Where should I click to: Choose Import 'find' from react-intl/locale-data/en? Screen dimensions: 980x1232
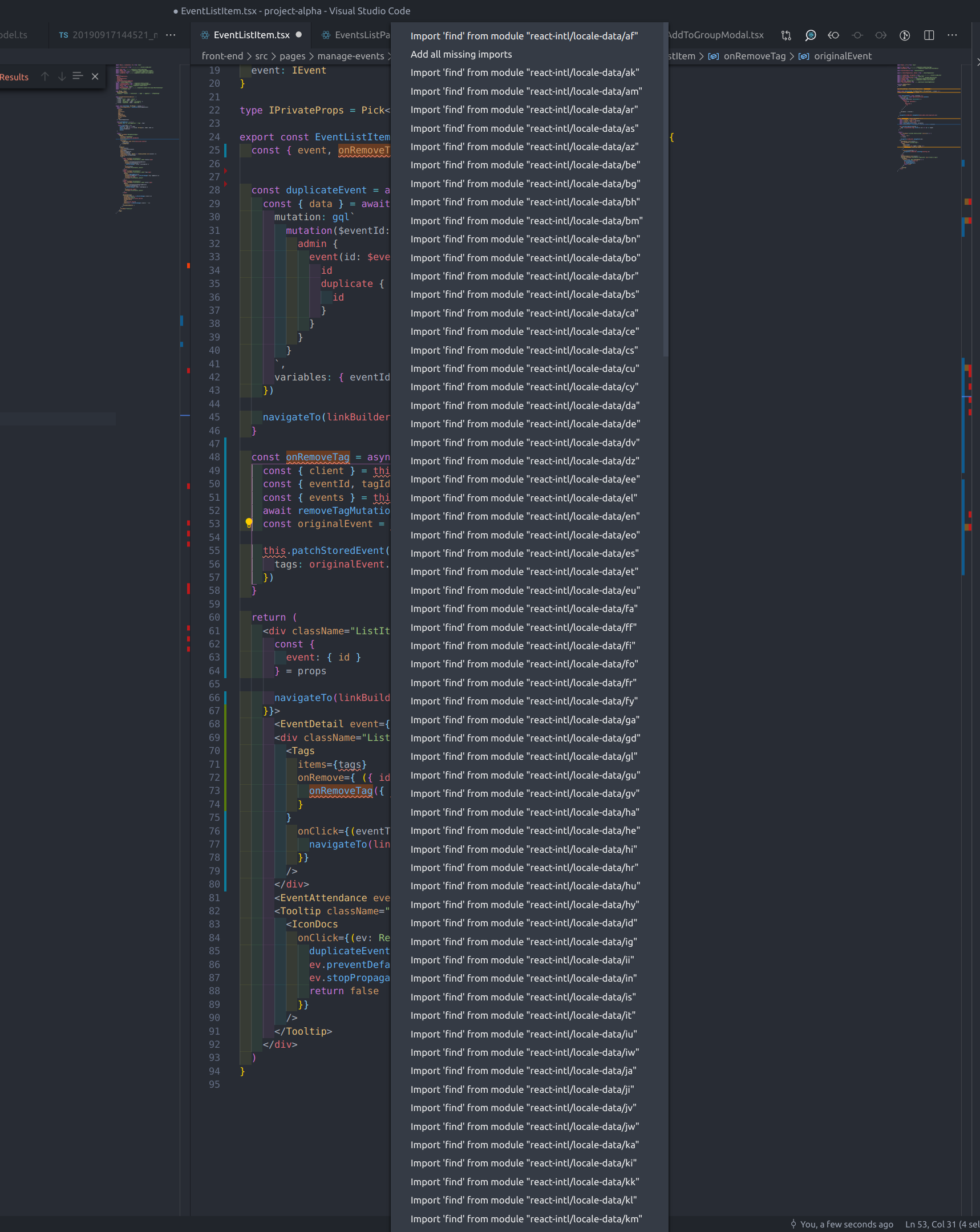pyautogui.click(x=525, y=516)
